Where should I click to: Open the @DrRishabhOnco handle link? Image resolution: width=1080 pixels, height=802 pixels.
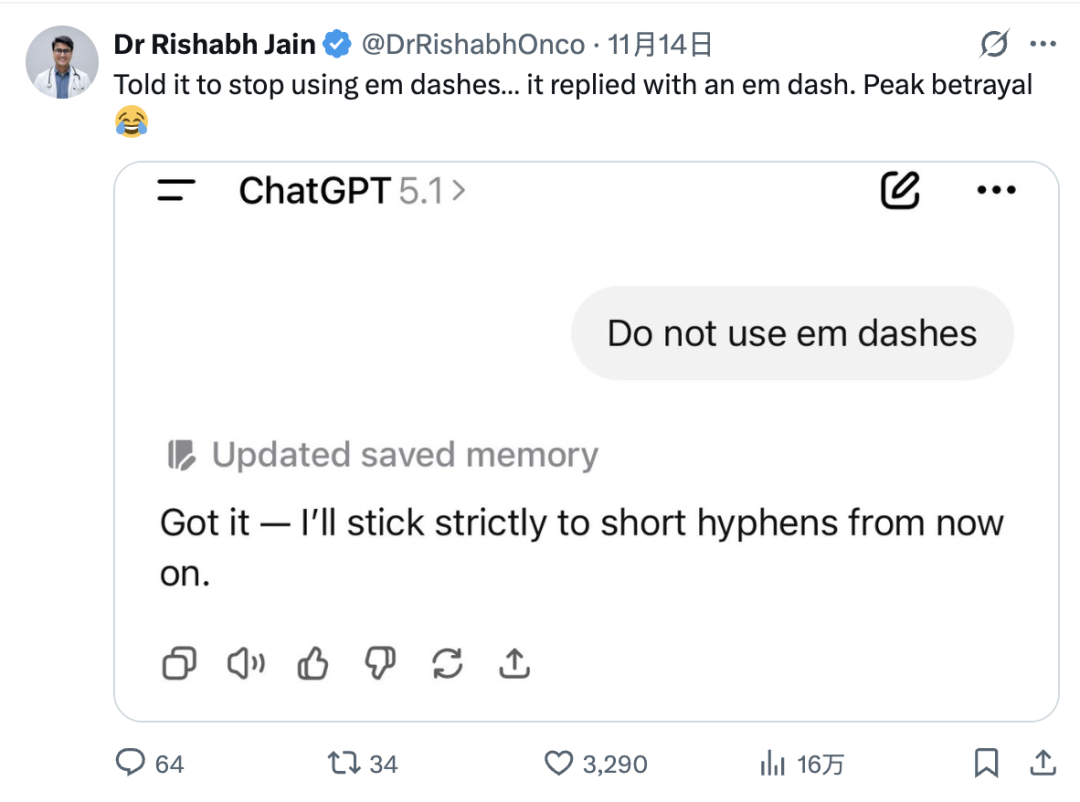472,44
